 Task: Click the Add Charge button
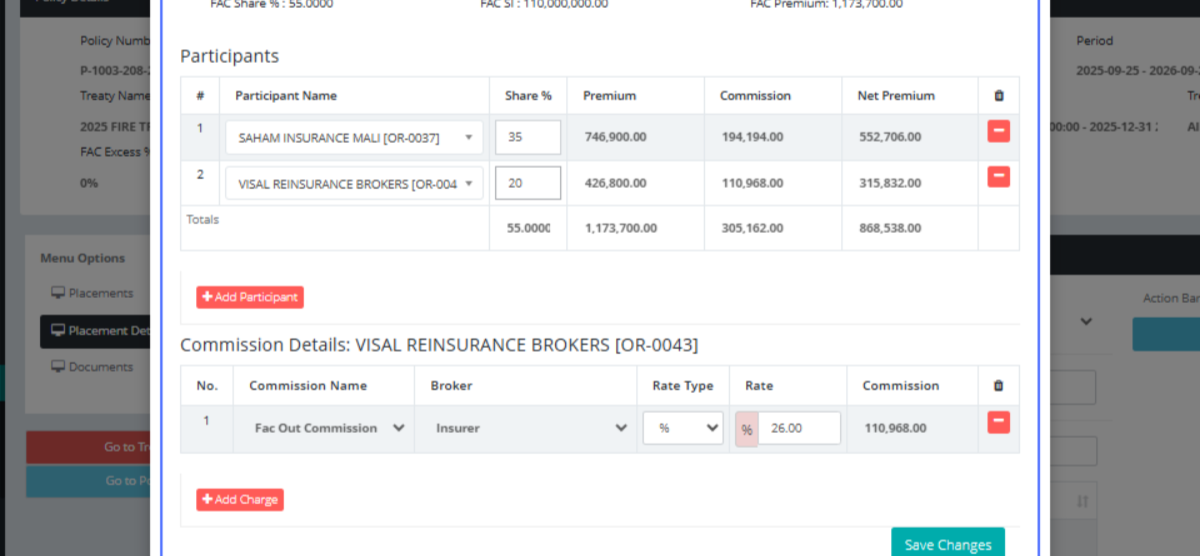click(x=240, y=499)
